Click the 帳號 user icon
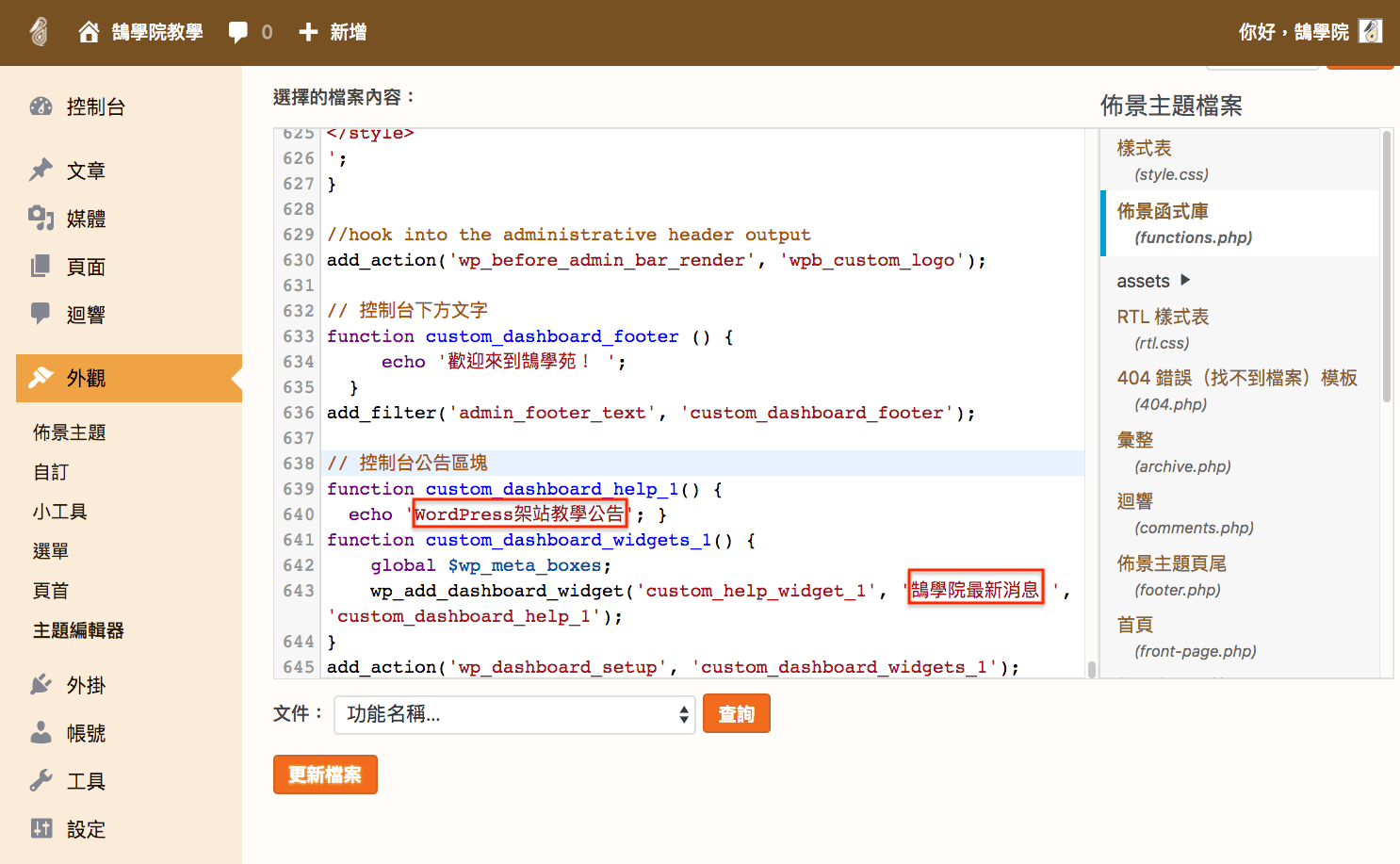The height and width of the screenshot is (864, 1400). click(41, 732)
